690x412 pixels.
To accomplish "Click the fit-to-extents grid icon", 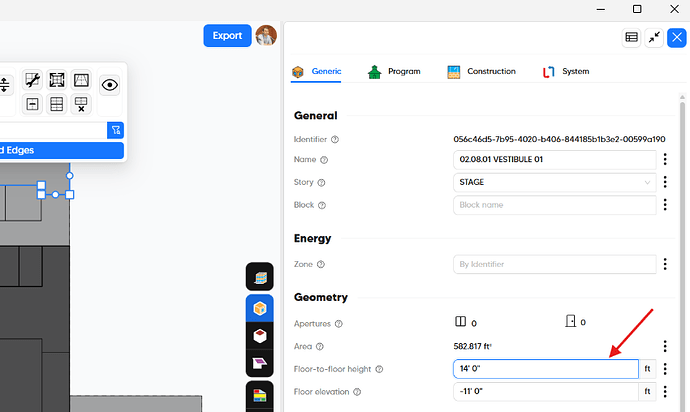I will (x=57, y=80).
